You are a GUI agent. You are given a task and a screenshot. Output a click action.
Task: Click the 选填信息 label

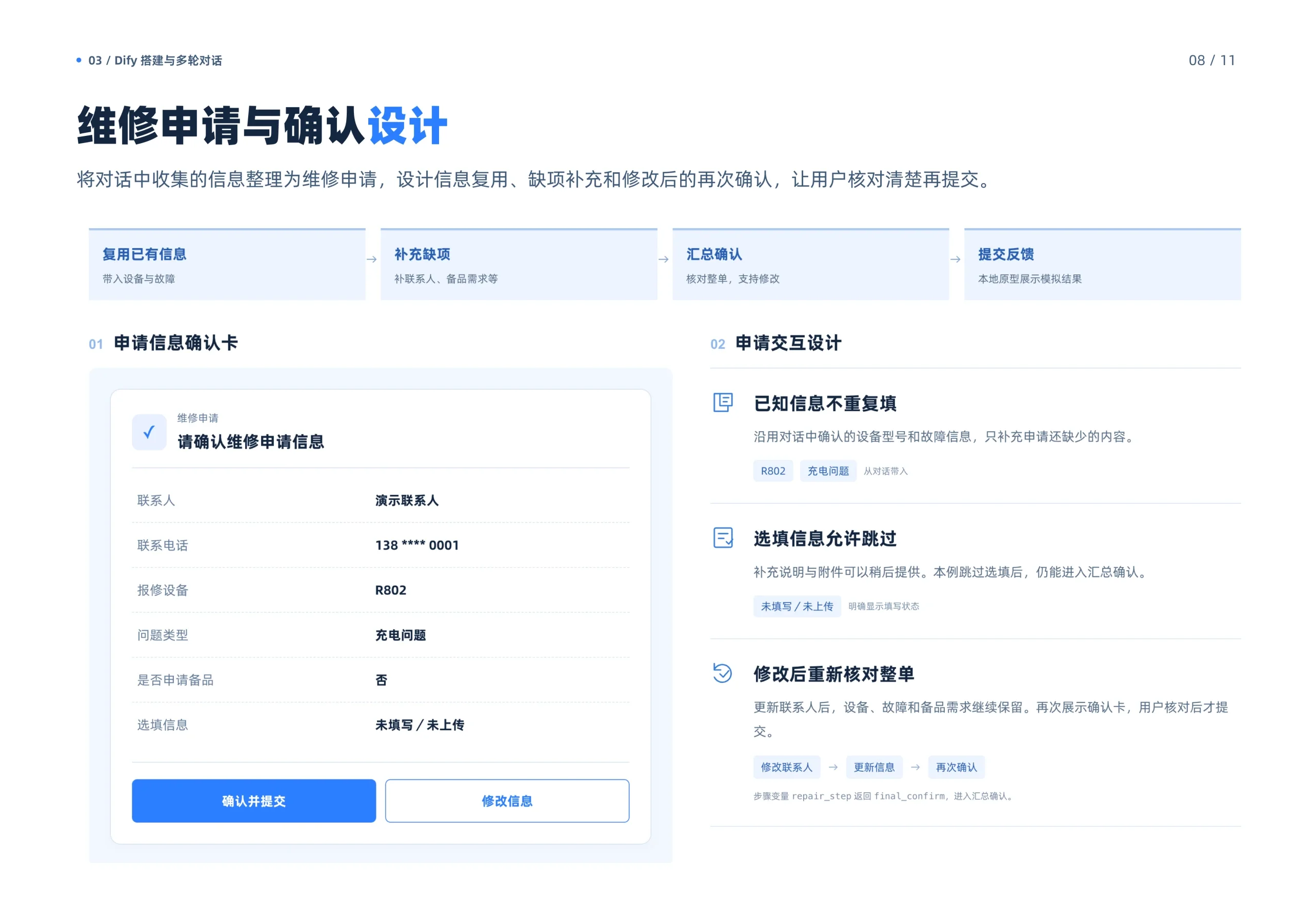[163, 725]
